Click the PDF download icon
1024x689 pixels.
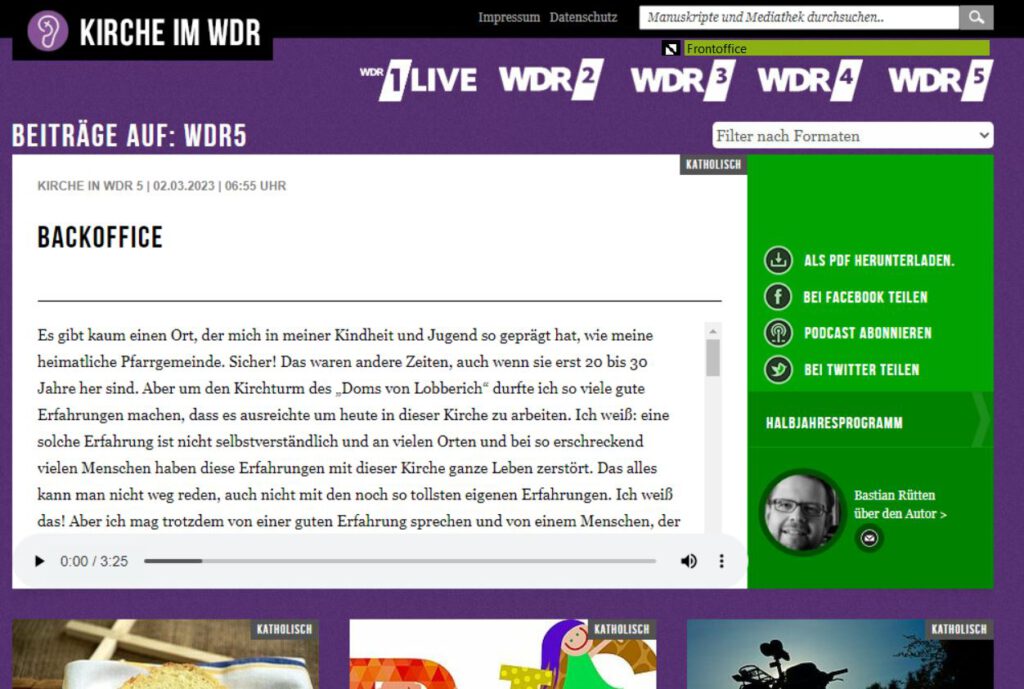tap(778, 260)
